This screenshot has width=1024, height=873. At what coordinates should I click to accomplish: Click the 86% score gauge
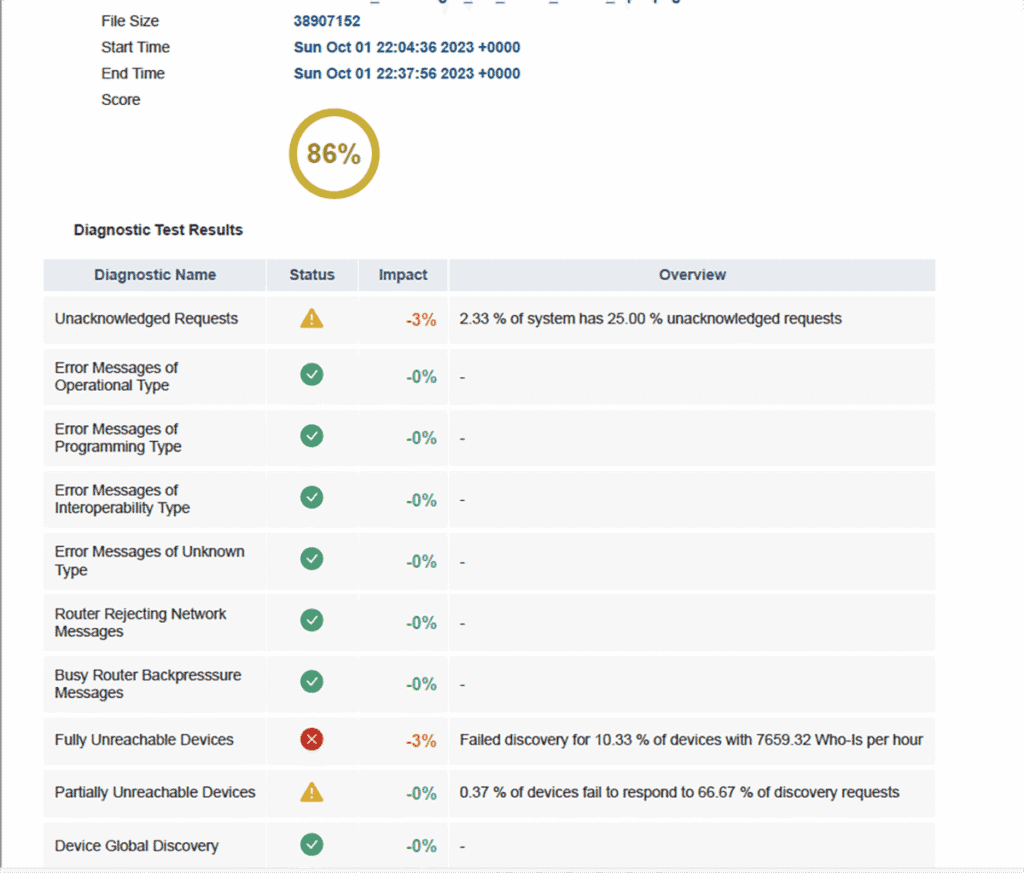334,154
